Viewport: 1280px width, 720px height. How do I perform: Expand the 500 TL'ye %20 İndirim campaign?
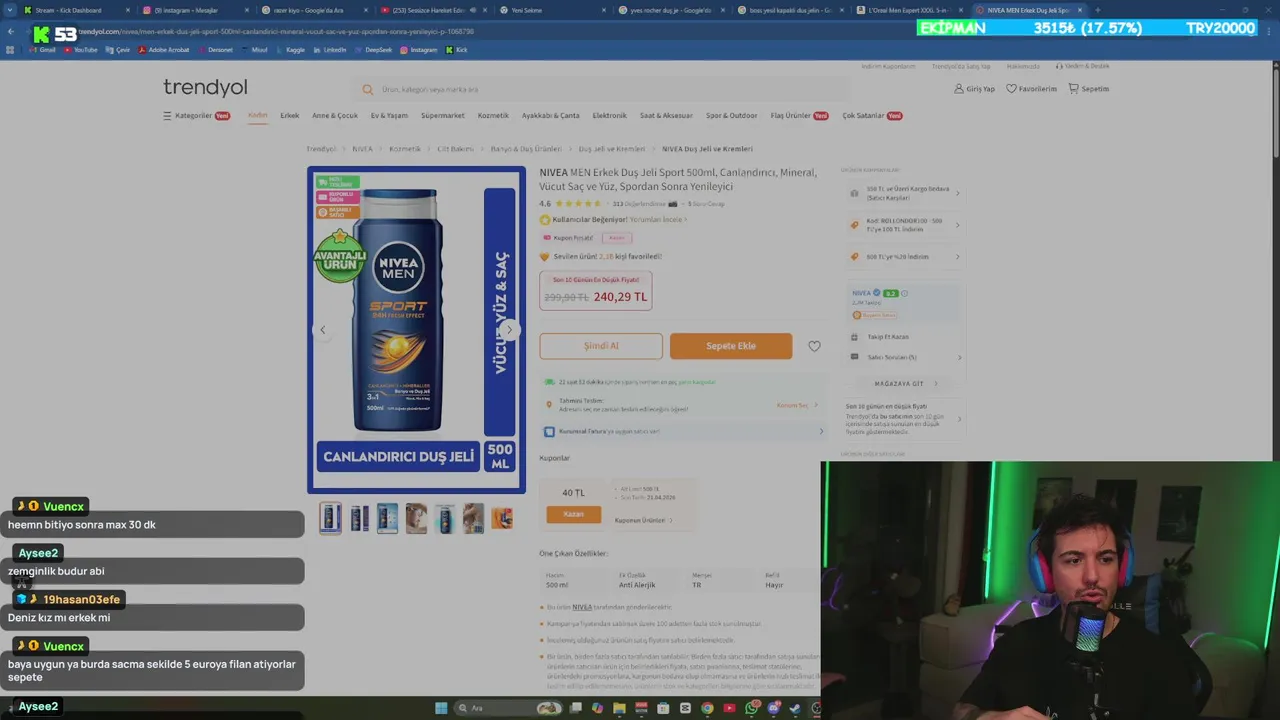(x=904, y=257)
